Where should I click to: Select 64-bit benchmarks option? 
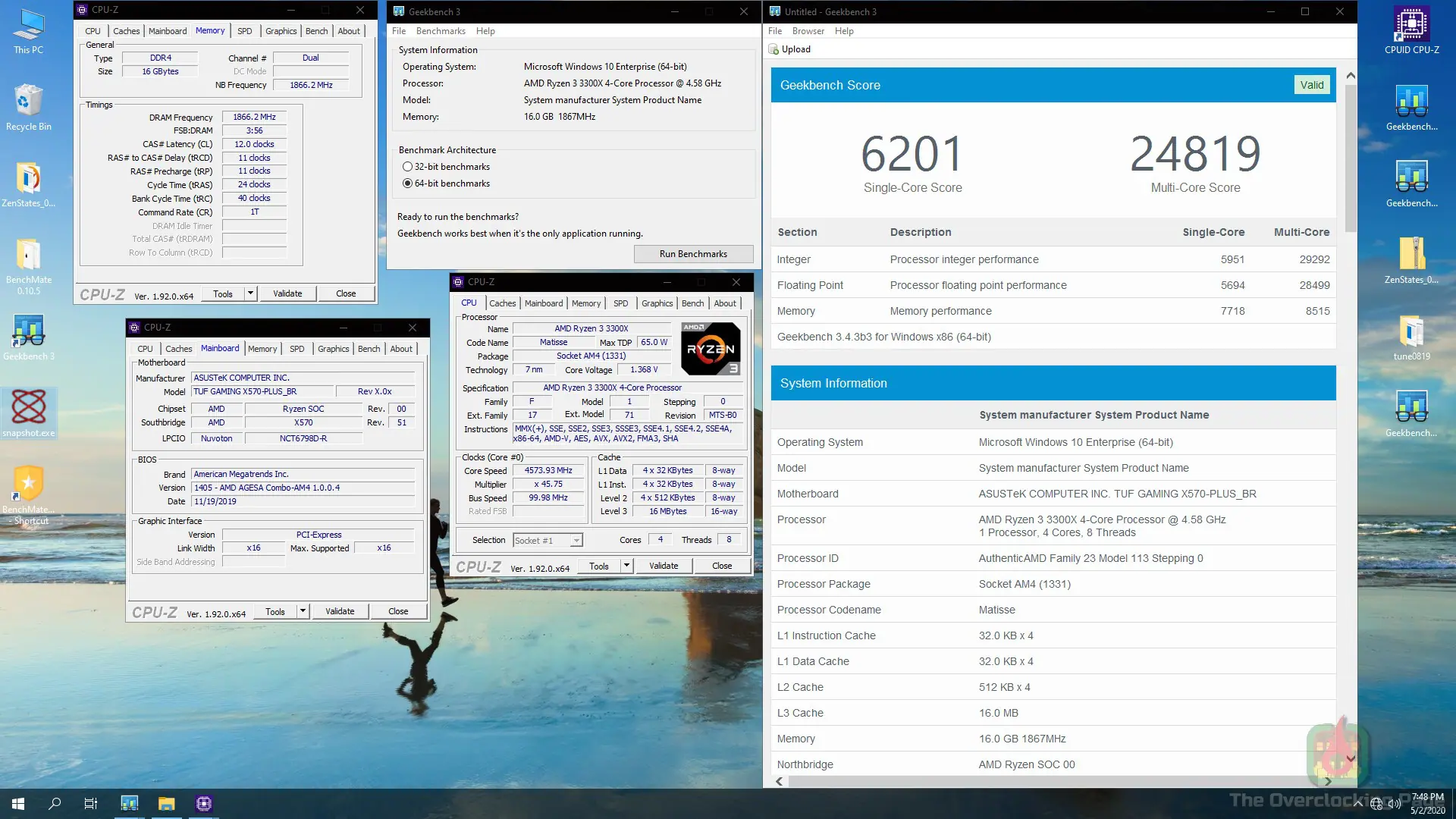coord(408,184)
